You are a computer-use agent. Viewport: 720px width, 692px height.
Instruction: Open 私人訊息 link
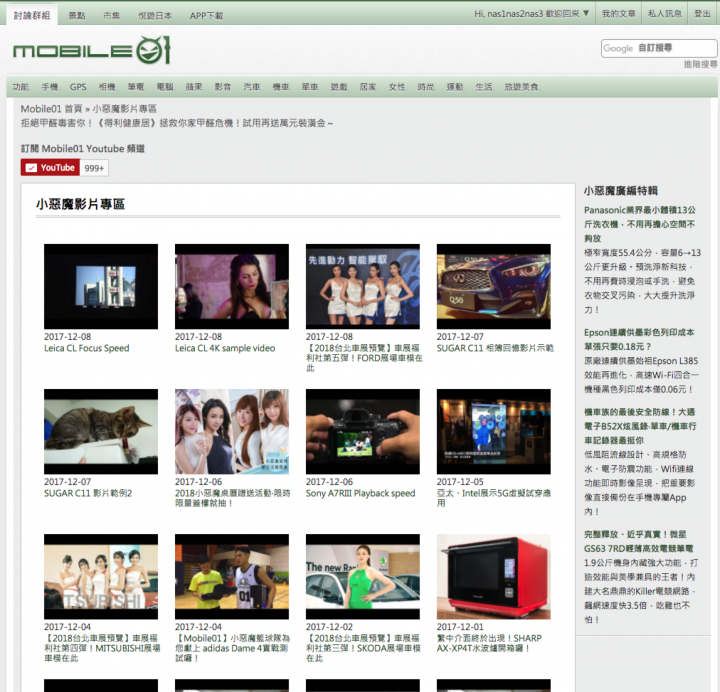664,14
